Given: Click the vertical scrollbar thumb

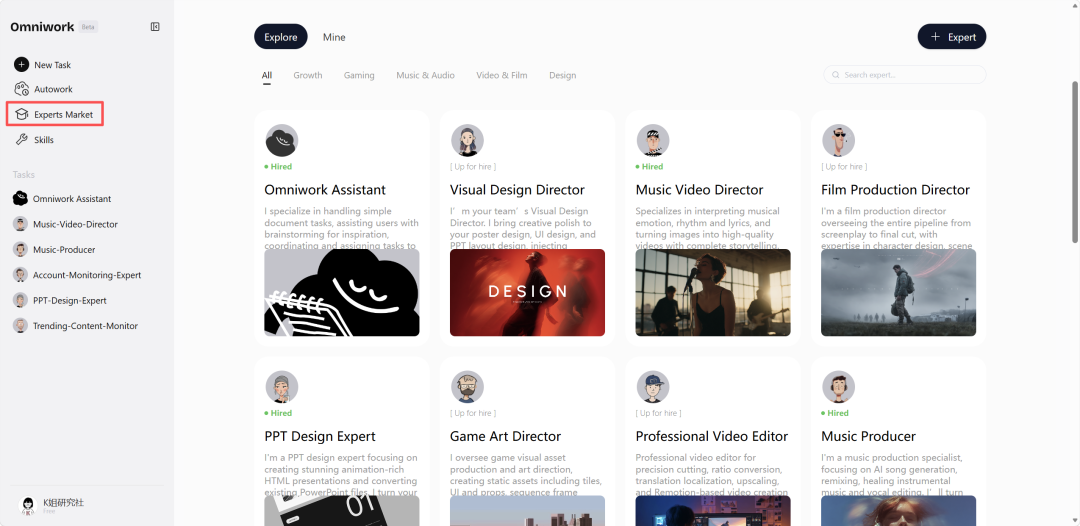Looking at the screenshot, I should 1075,162.
